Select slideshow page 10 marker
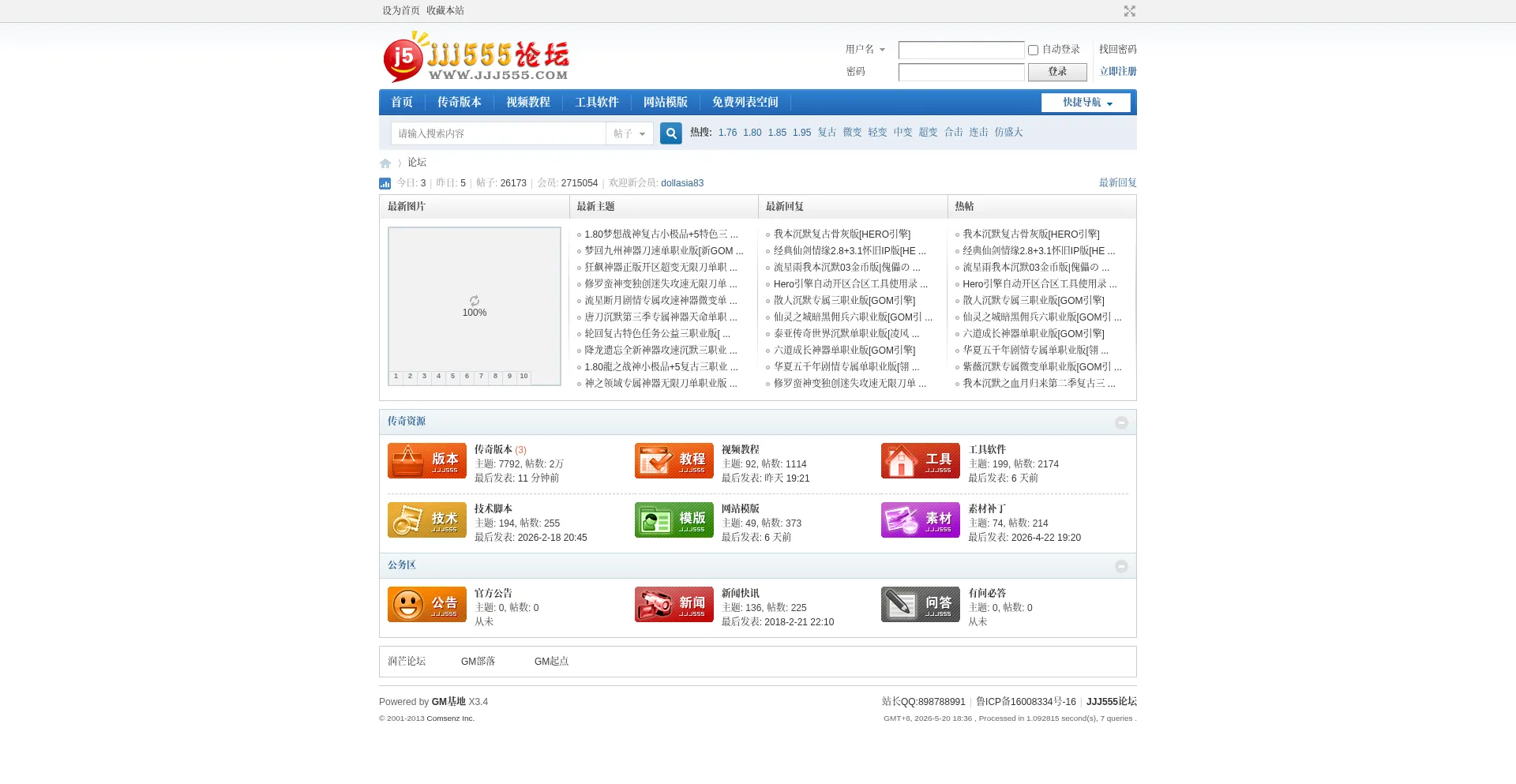The width and height of the screenshot is (1516, 784). (x=524, y=377)
